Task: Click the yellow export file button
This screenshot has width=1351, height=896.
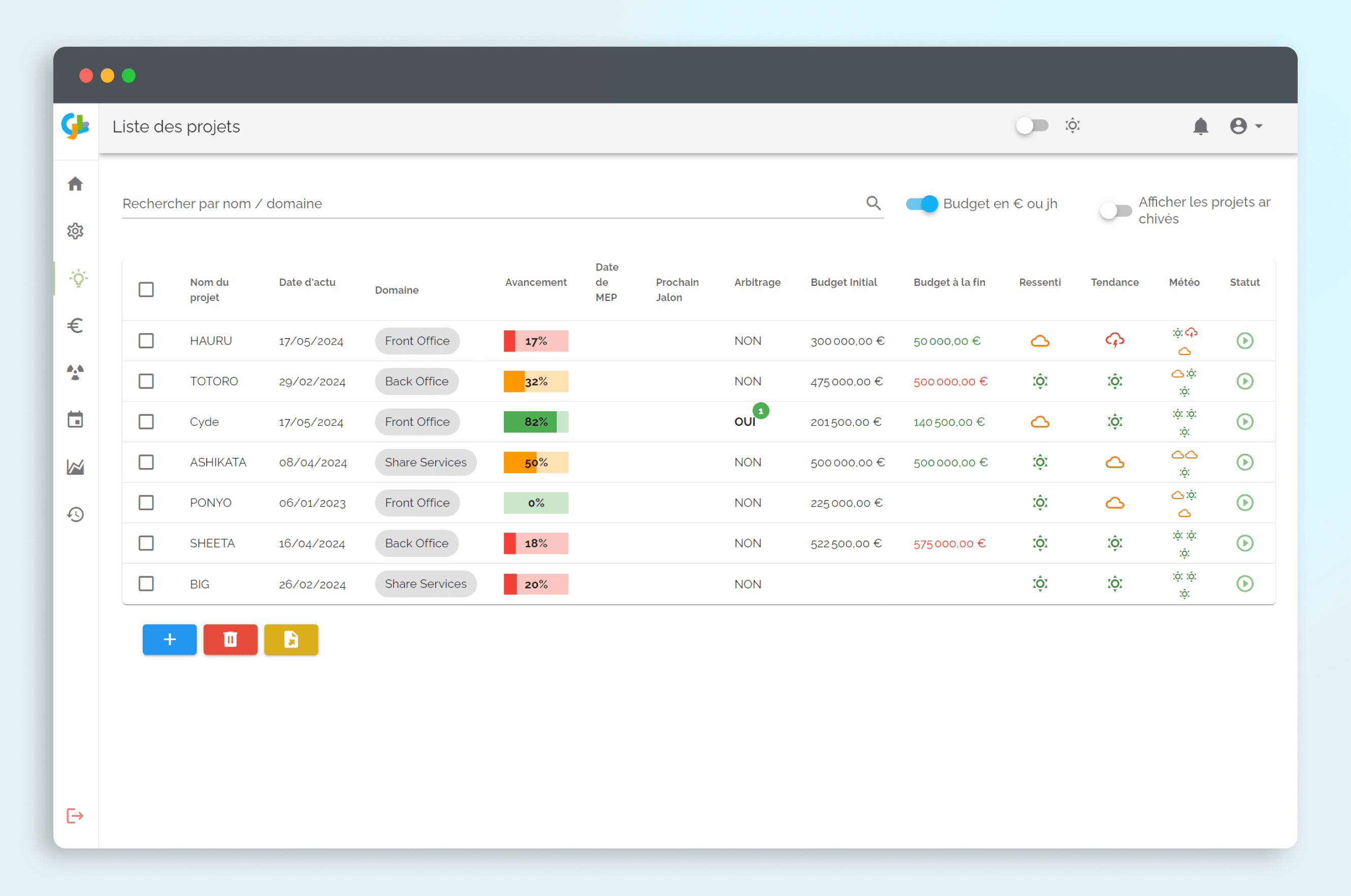Action: 291,640
